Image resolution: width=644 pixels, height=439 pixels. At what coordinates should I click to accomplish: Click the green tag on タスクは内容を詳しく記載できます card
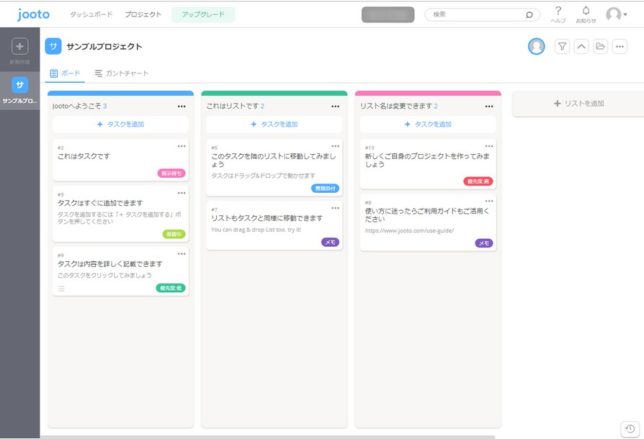click(170, 288)
